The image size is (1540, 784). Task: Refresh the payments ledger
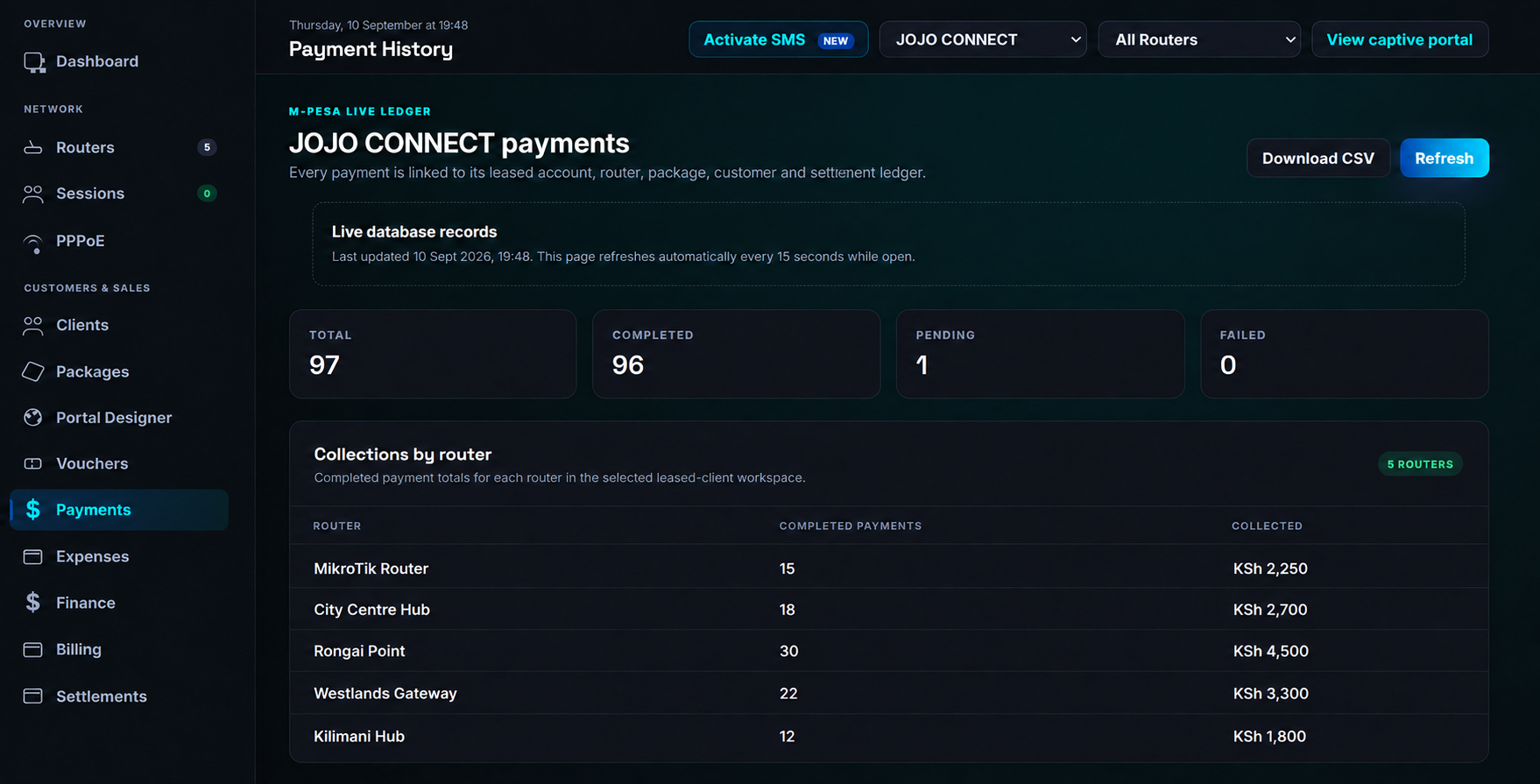1444,158
